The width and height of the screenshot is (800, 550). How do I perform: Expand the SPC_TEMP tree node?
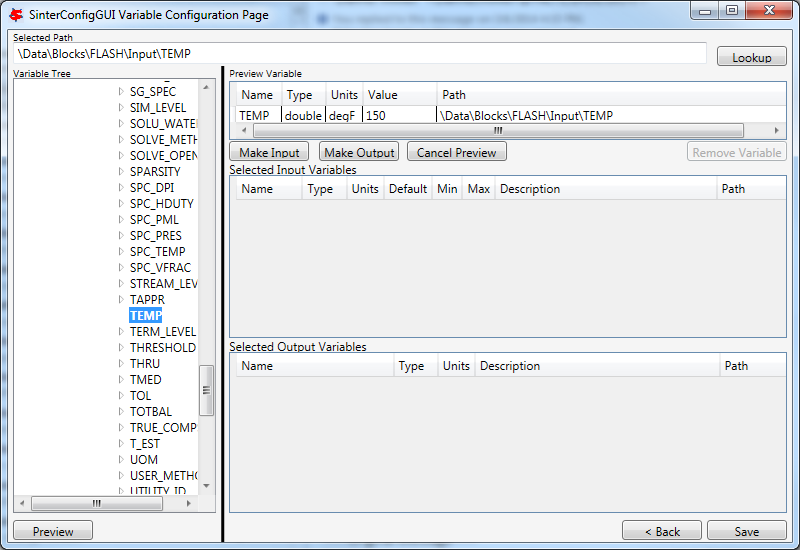(x=121, y=252)
